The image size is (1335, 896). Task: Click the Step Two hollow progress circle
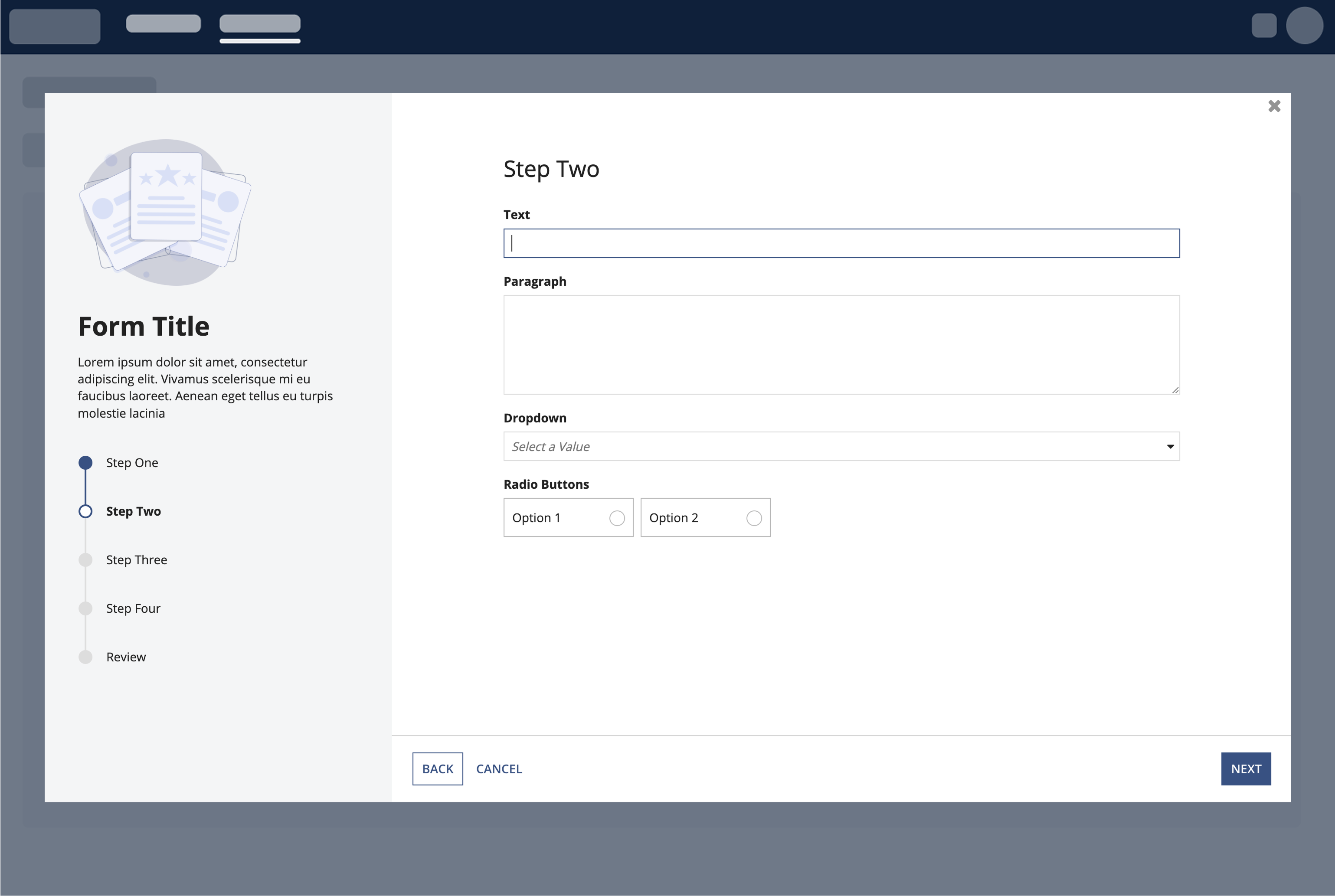tap(86, 511)
